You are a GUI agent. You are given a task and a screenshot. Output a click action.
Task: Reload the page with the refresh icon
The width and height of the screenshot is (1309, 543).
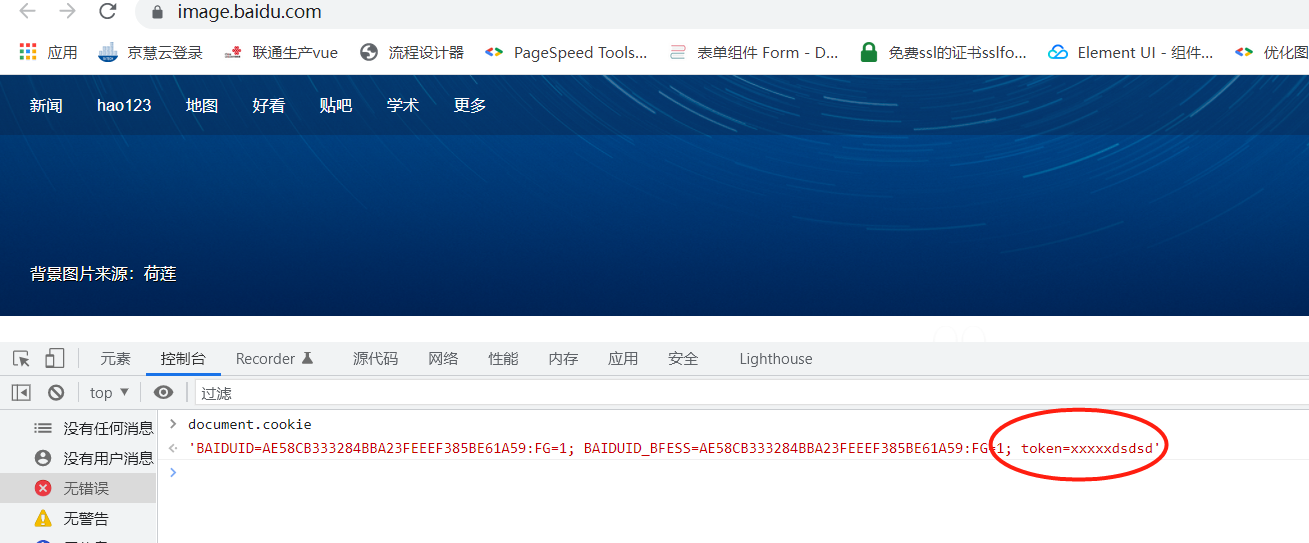click(108, 12)
